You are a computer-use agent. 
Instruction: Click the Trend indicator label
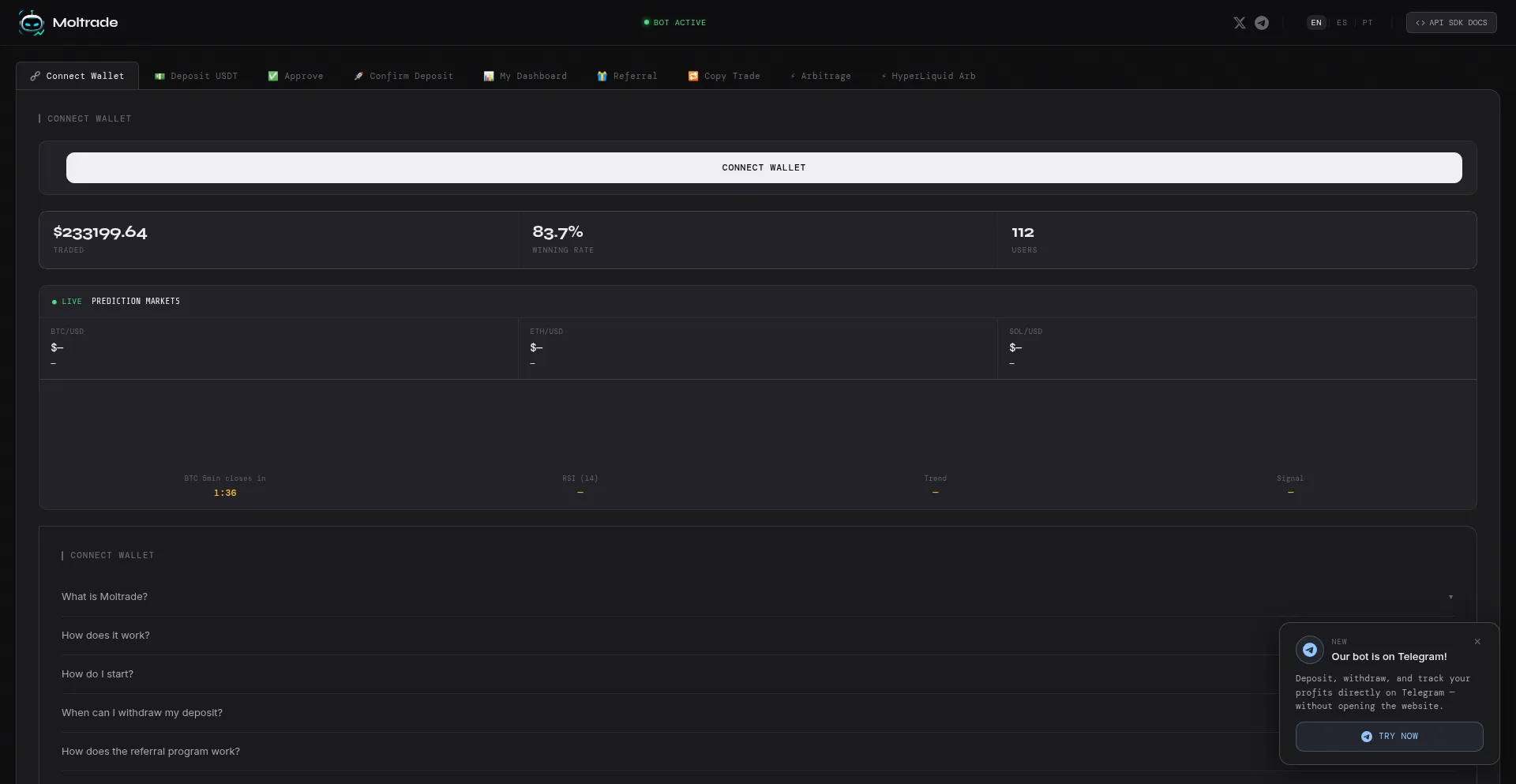coord(936,478)
